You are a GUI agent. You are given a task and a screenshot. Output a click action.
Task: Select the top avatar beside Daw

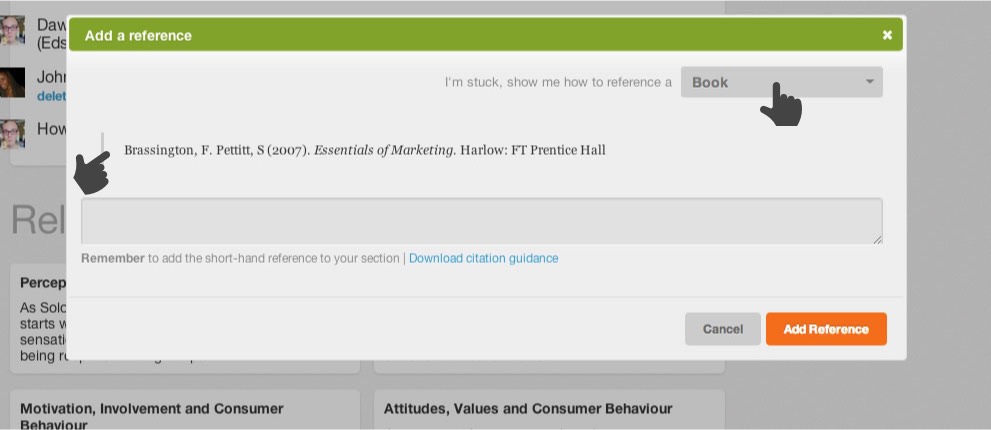coord(12,30)
